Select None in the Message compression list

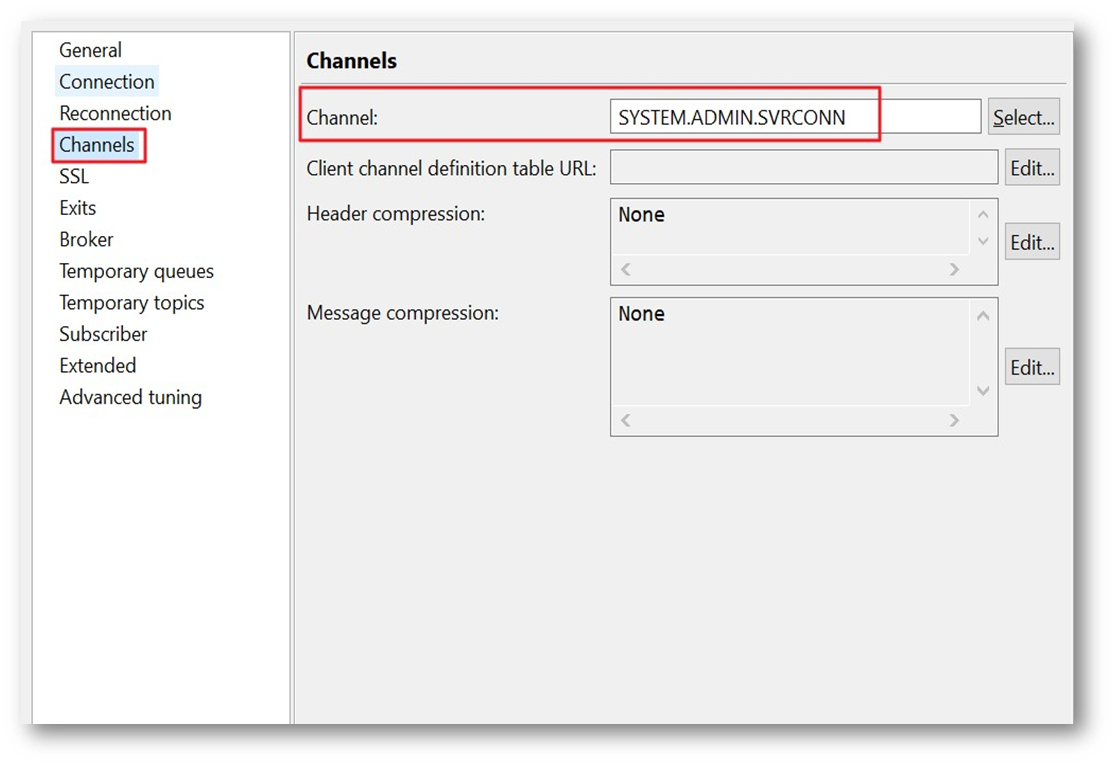(x=642, y=314)
